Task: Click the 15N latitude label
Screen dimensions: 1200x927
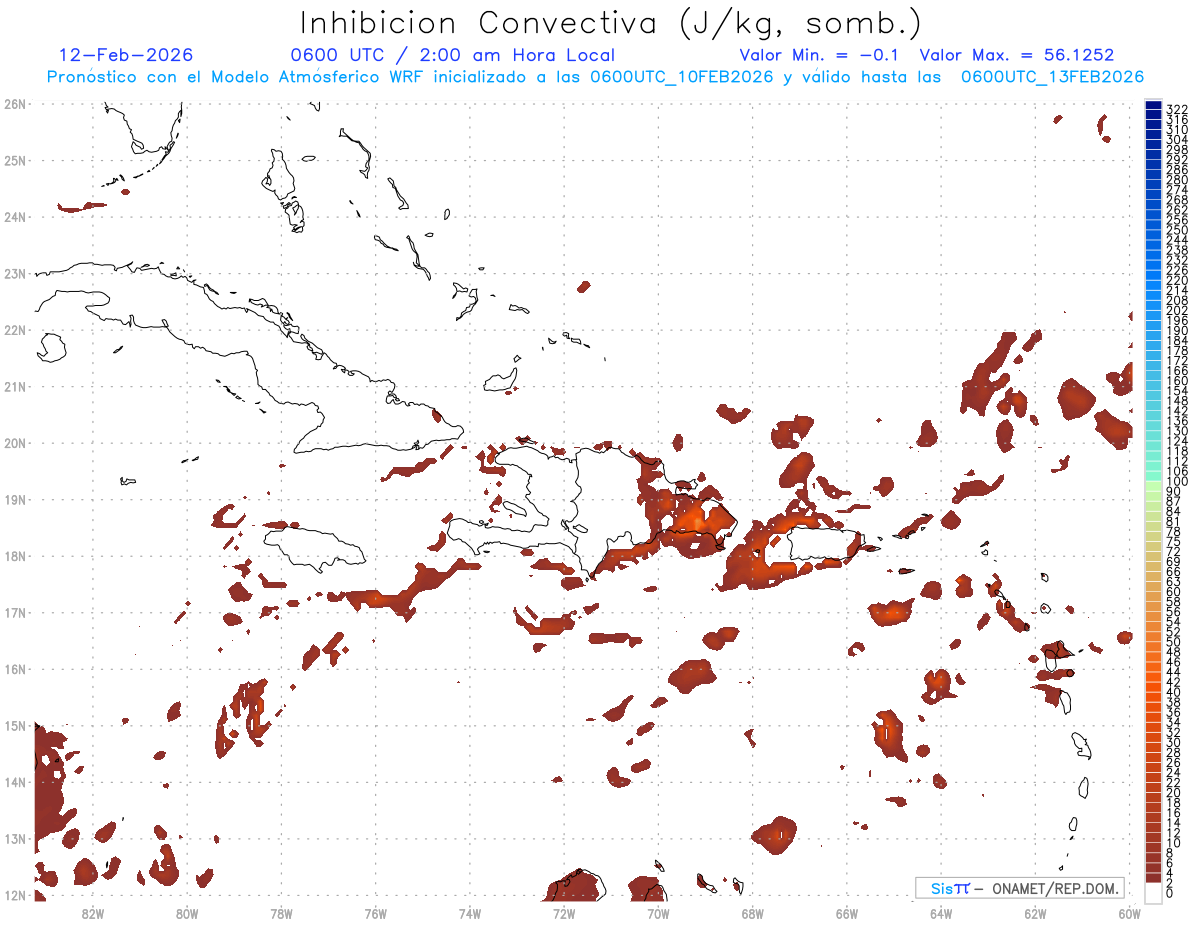Action: click(15, 725)
